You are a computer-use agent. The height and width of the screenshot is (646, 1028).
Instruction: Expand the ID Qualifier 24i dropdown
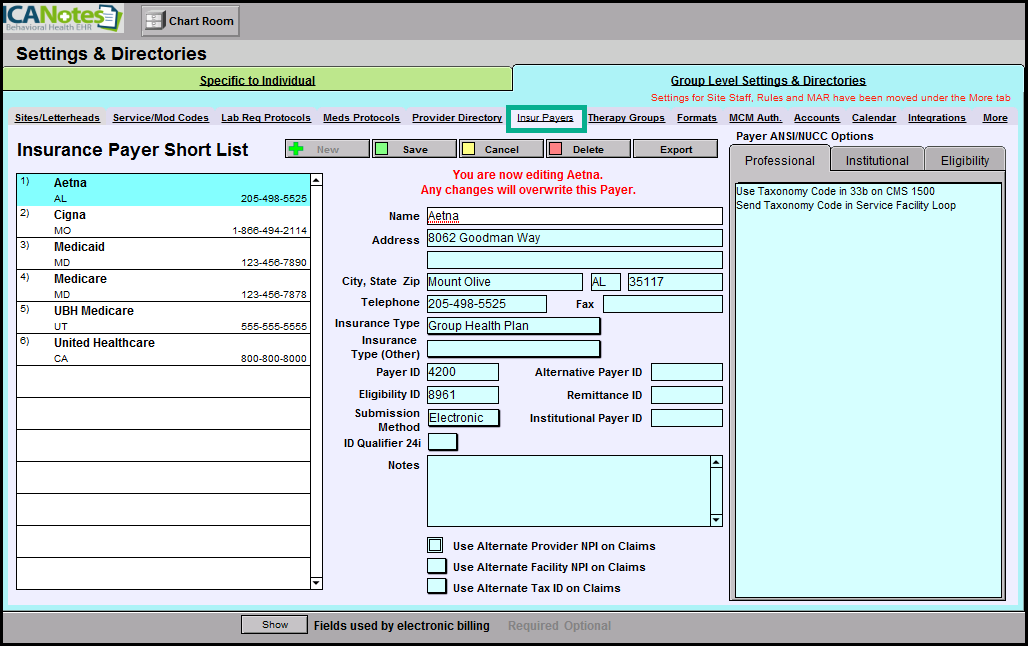(x=442, y=442)
